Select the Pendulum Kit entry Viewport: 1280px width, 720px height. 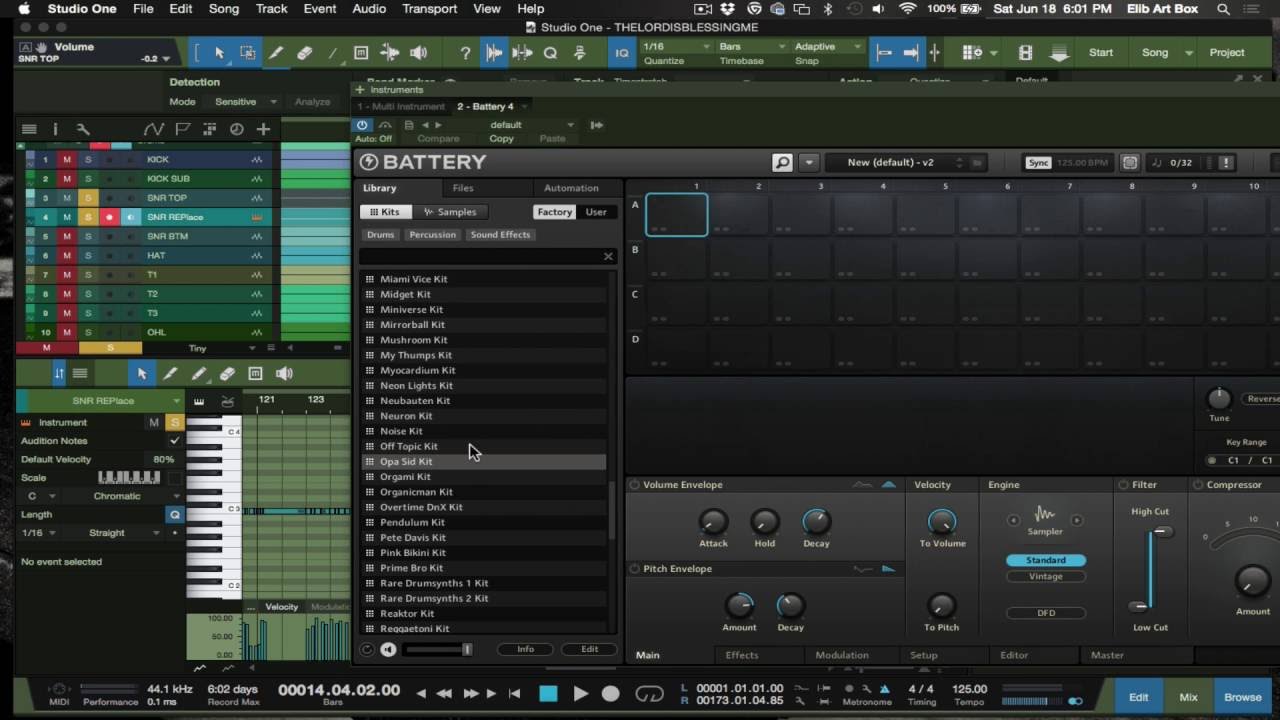pyautogui.click(x=484, y=523)
